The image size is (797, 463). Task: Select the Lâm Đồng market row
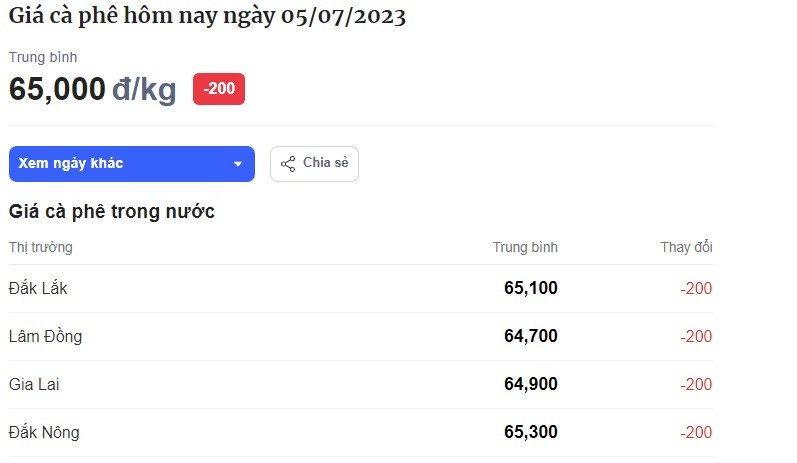point(361,336)
